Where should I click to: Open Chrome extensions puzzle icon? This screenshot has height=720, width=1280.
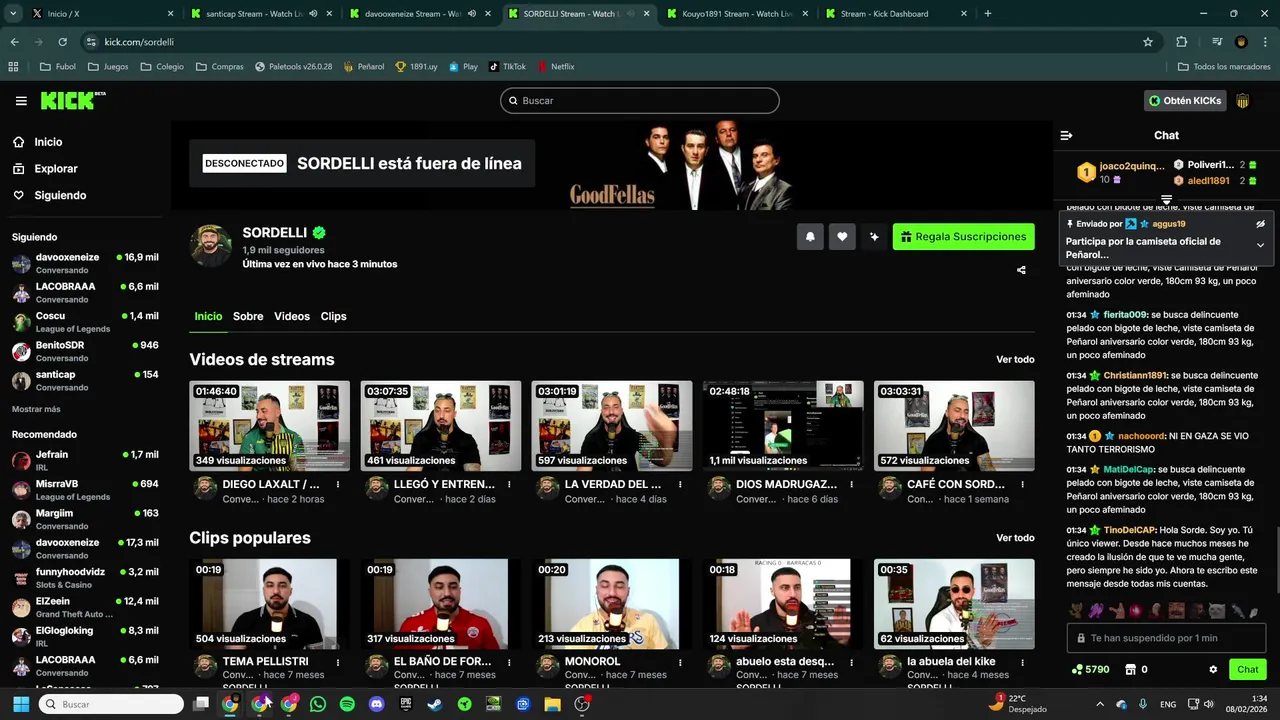[x=1182, y=42]
